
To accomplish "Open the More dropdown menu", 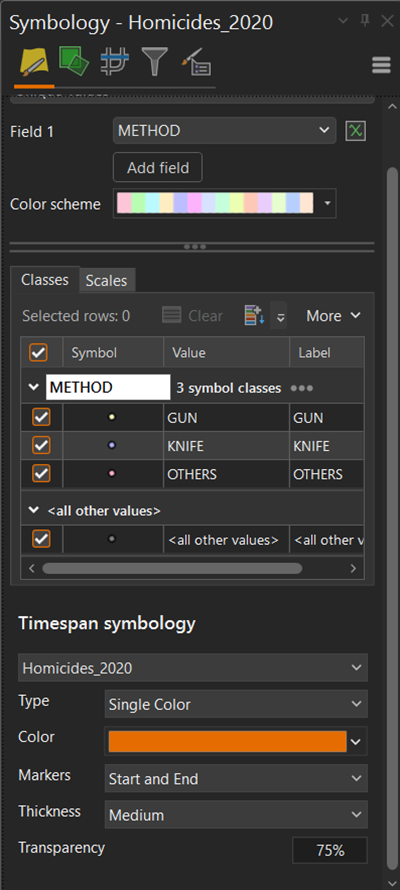I will (333, 316).
